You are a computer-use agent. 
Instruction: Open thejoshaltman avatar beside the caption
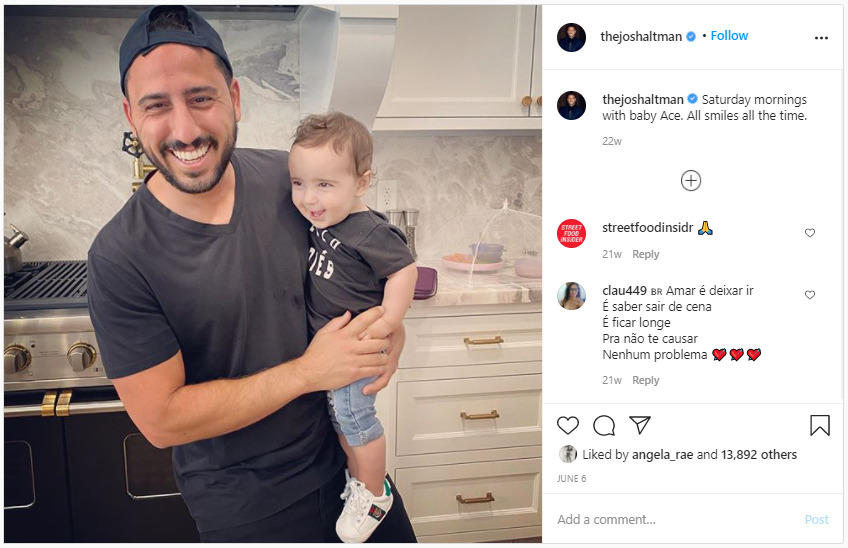pos(571,105)
